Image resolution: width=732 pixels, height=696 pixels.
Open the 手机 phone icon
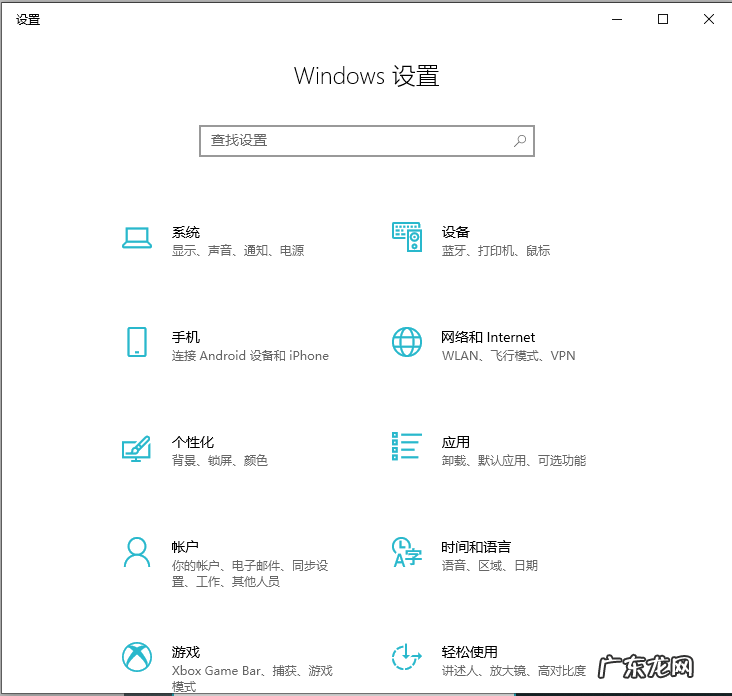137,342
